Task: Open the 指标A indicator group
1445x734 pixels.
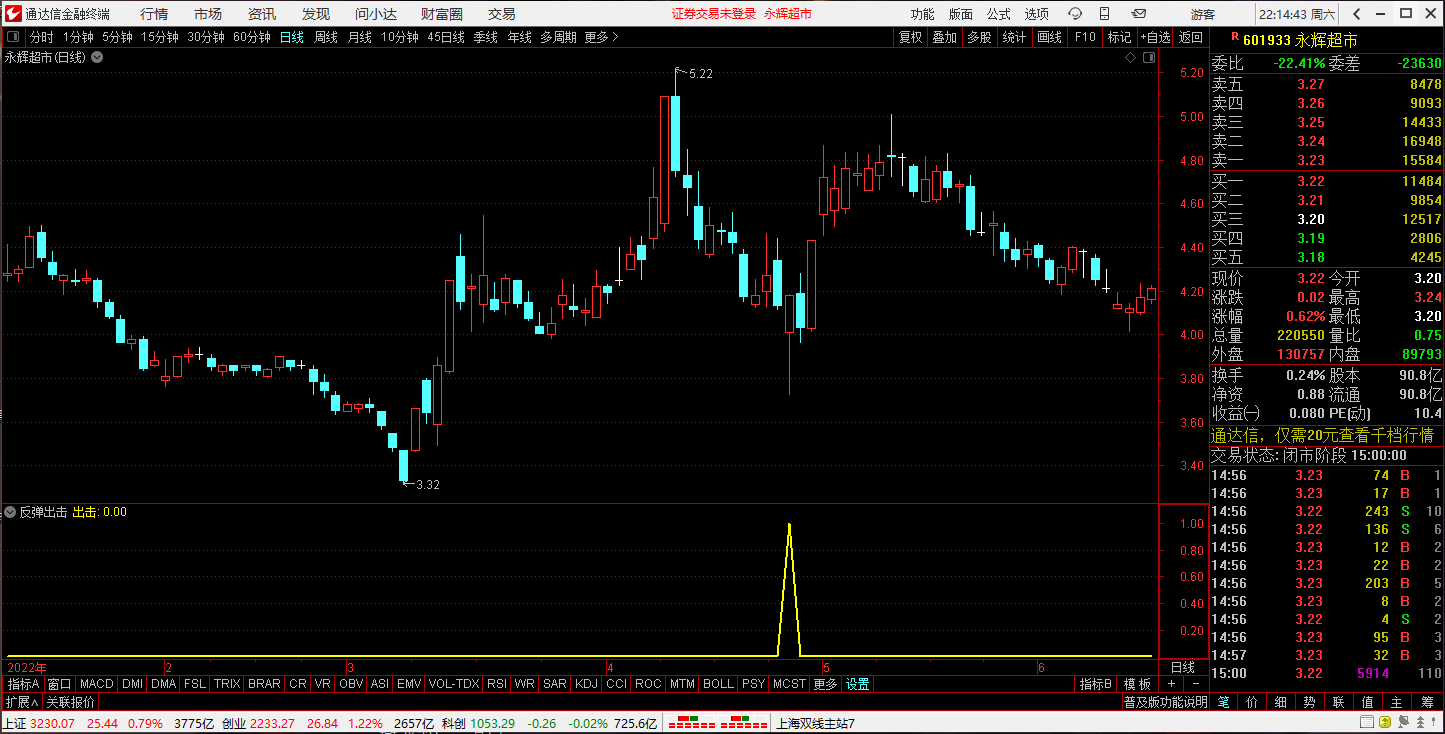Action: coord(24,684)
